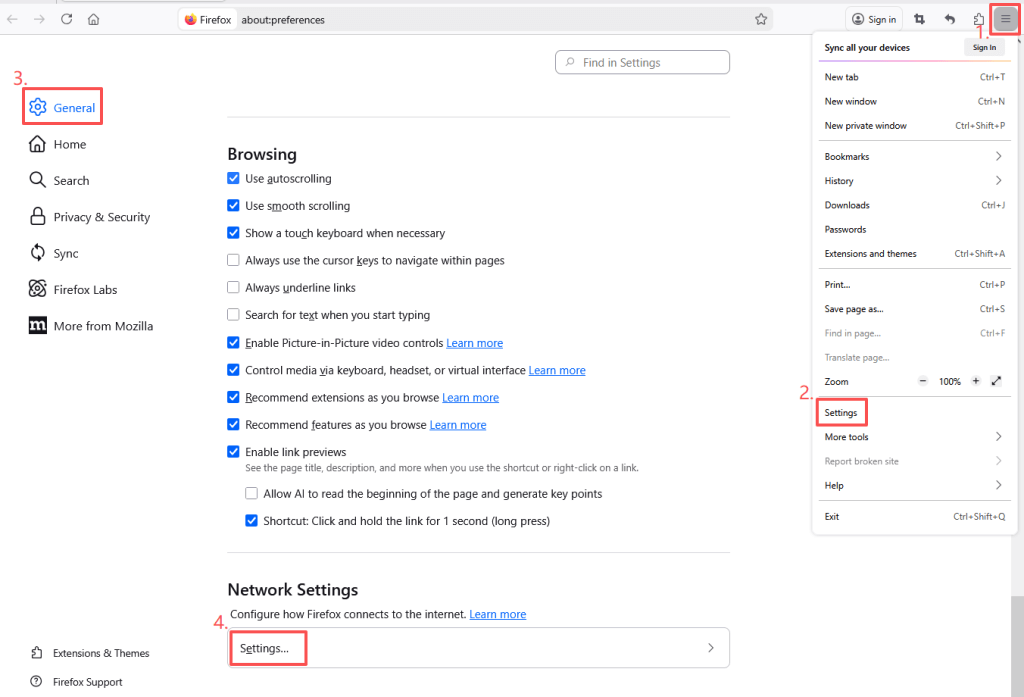
Task: Open Network Settings with Settings... button
Action: (266, 648)
